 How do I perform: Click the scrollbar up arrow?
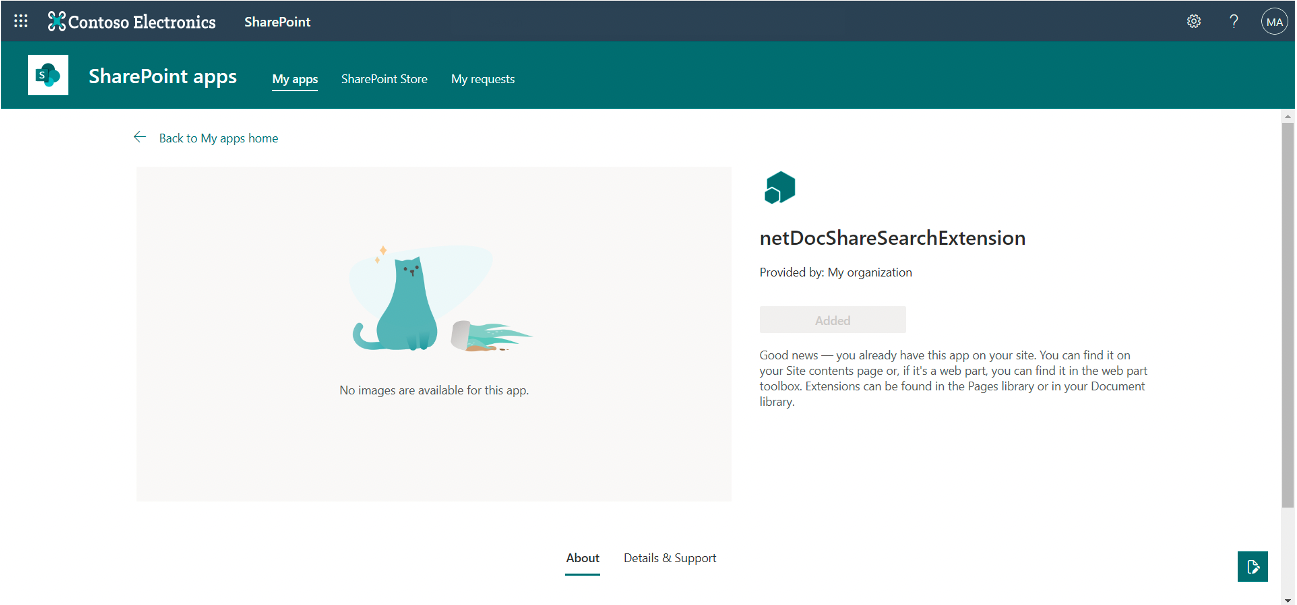(1288, 116)
